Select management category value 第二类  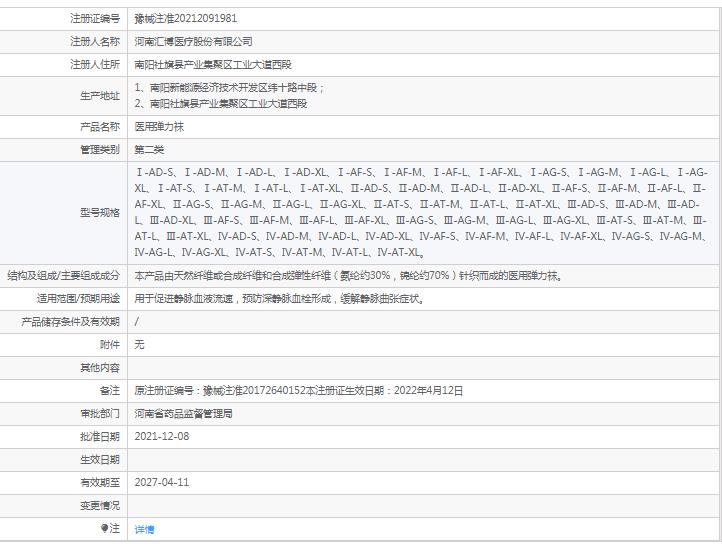(x=149, y=150)
